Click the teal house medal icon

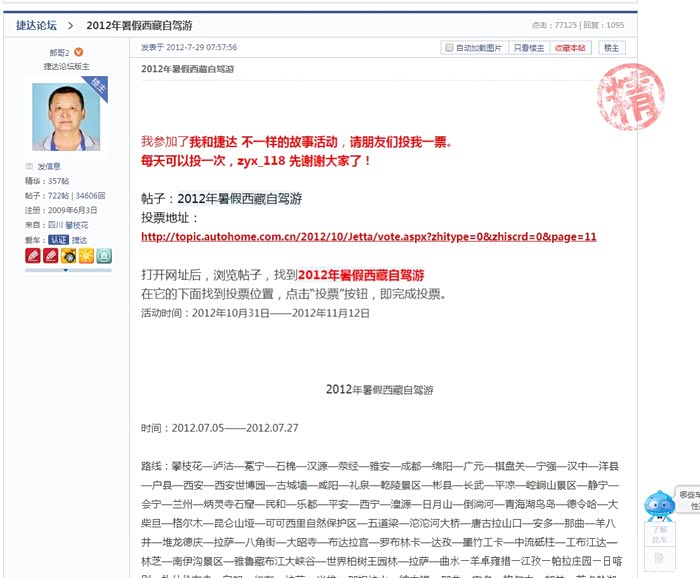point(104,256)
